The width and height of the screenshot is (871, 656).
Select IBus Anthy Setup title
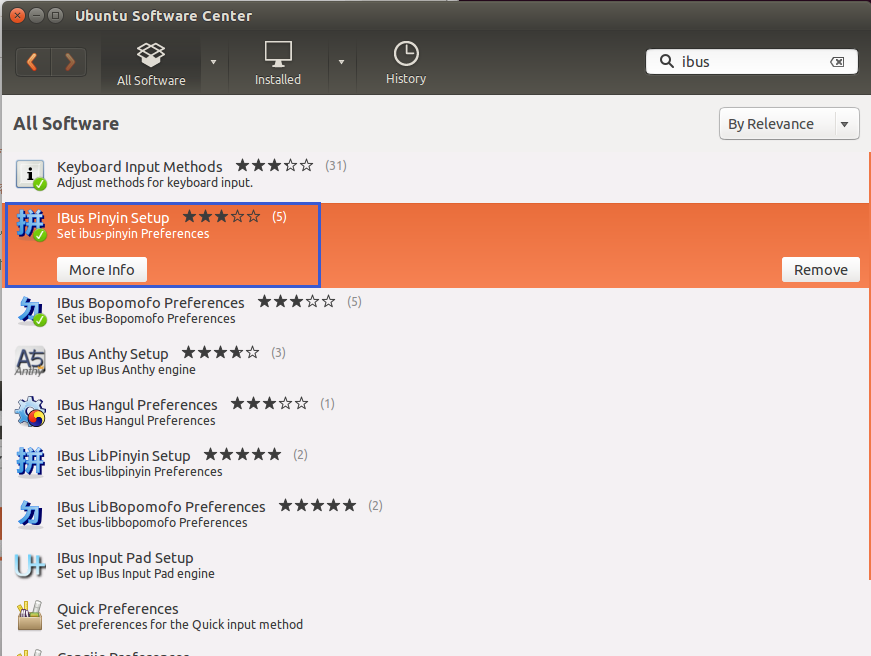[x=113, y=354]
